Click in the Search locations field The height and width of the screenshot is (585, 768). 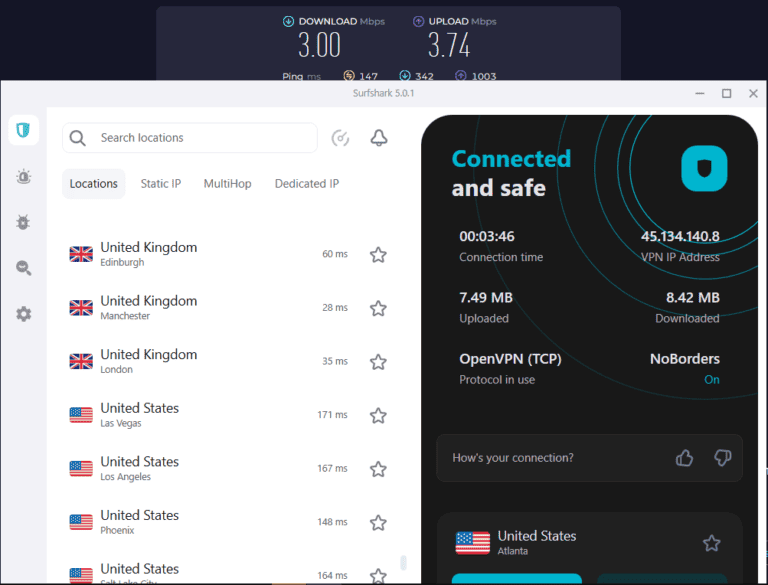click(200, 138)
